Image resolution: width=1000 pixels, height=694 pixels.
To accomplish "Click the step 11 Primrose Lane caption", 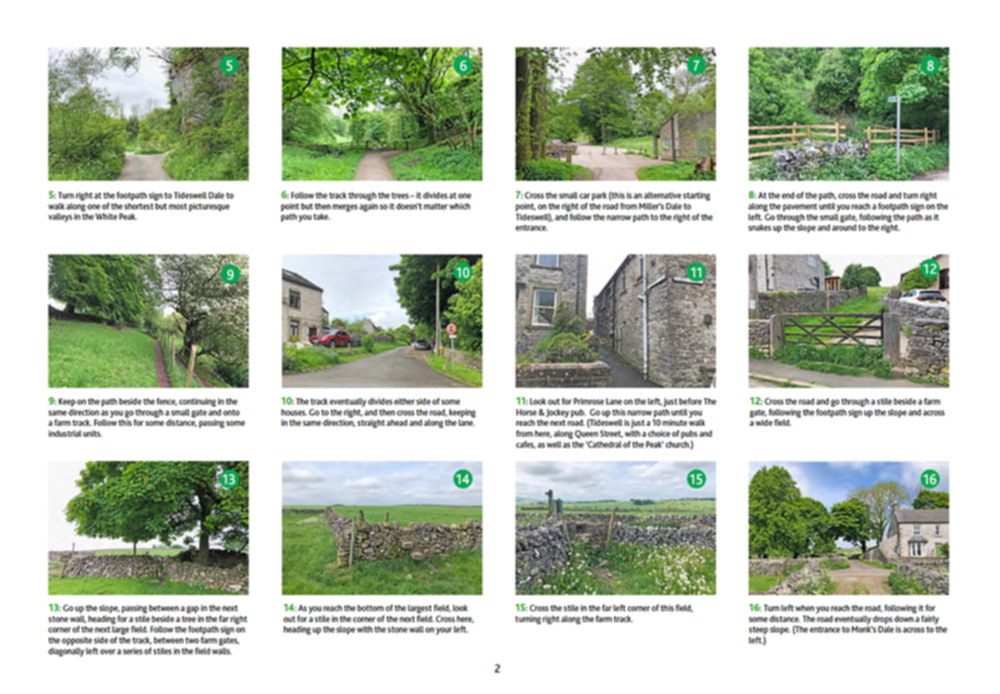I will coord(615,420).
